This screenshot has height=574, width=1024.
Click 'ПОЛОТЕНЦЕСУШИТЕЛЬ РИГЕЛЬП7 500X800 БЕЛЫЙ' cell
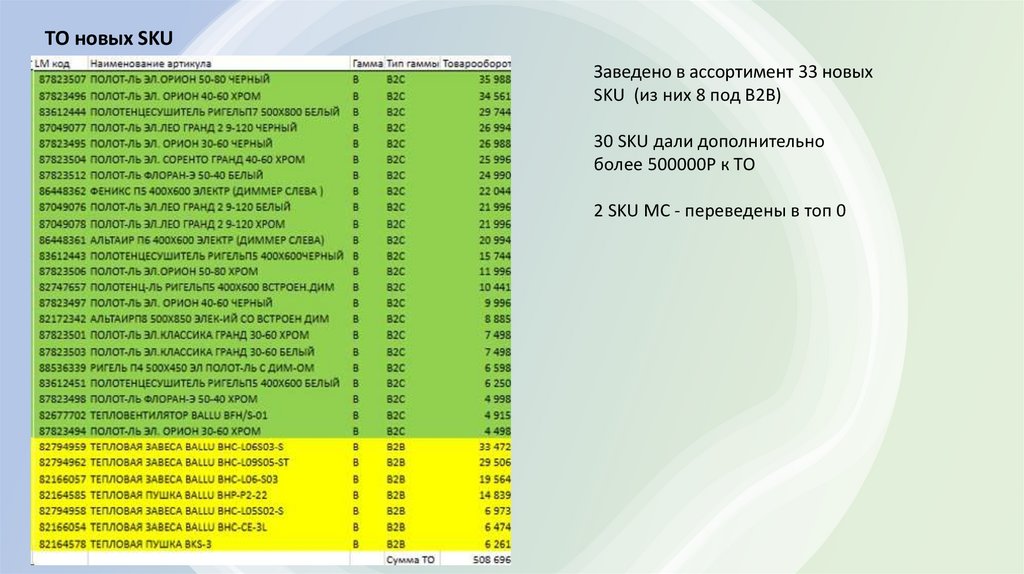click(x=215, y=112)
